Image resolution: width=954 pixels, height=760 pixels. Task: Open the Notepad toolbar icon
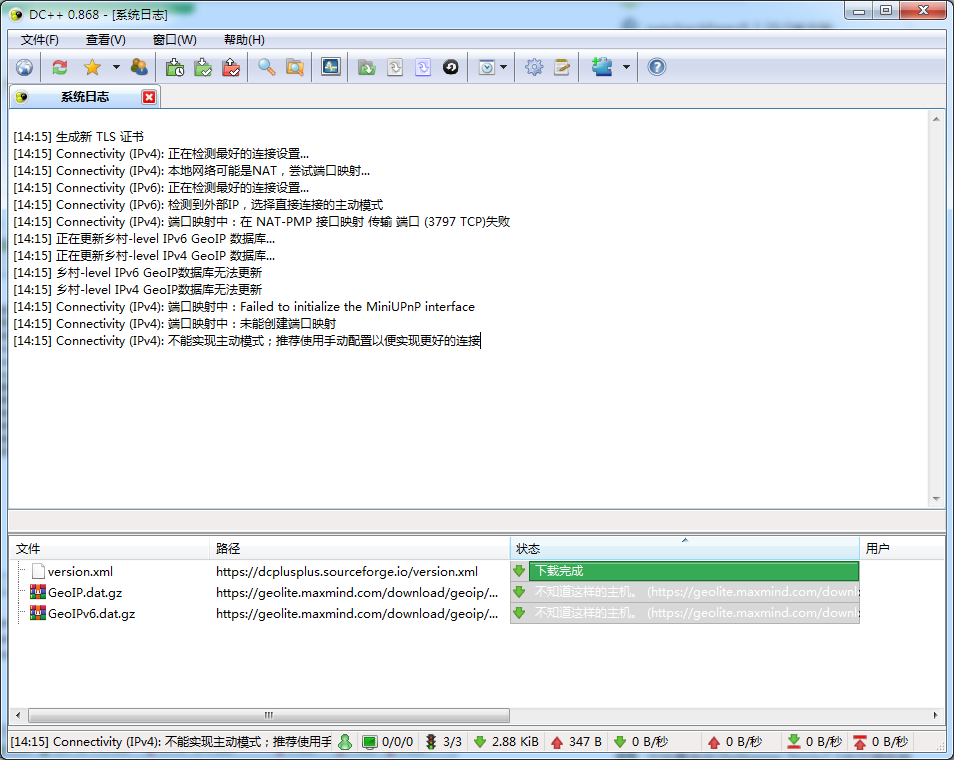click(x=562, y=68)
